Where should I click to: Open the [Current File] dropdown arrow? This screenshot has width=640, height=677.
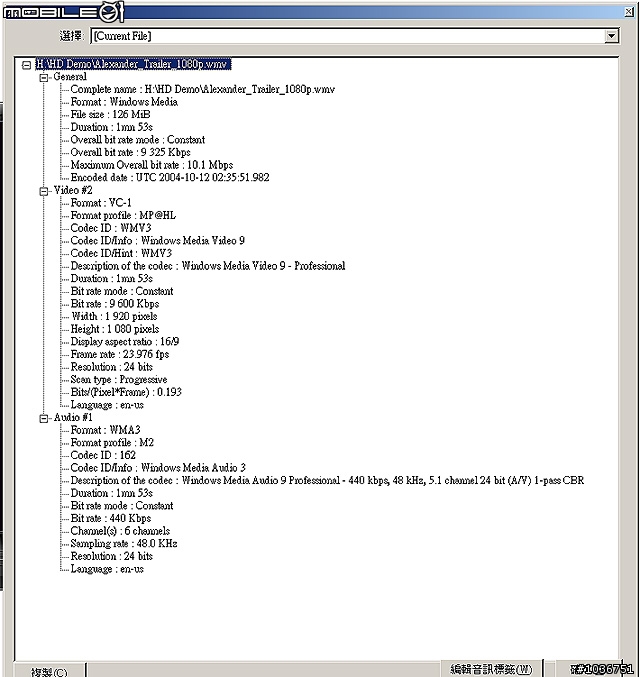pos(611,36)
